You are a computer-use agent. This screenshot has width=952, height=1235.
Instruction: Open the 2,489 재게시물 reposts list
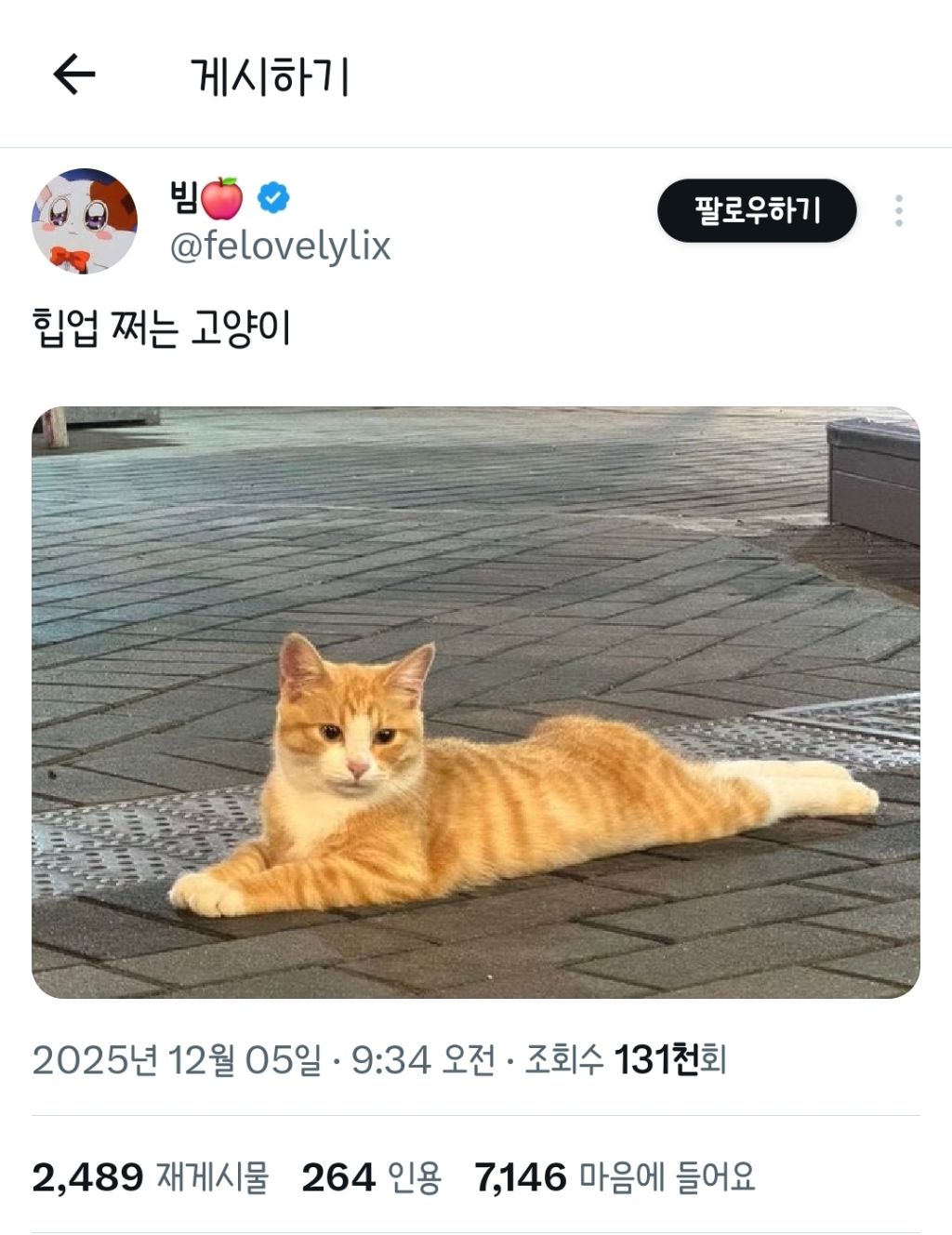click(x=151, y=1177)
